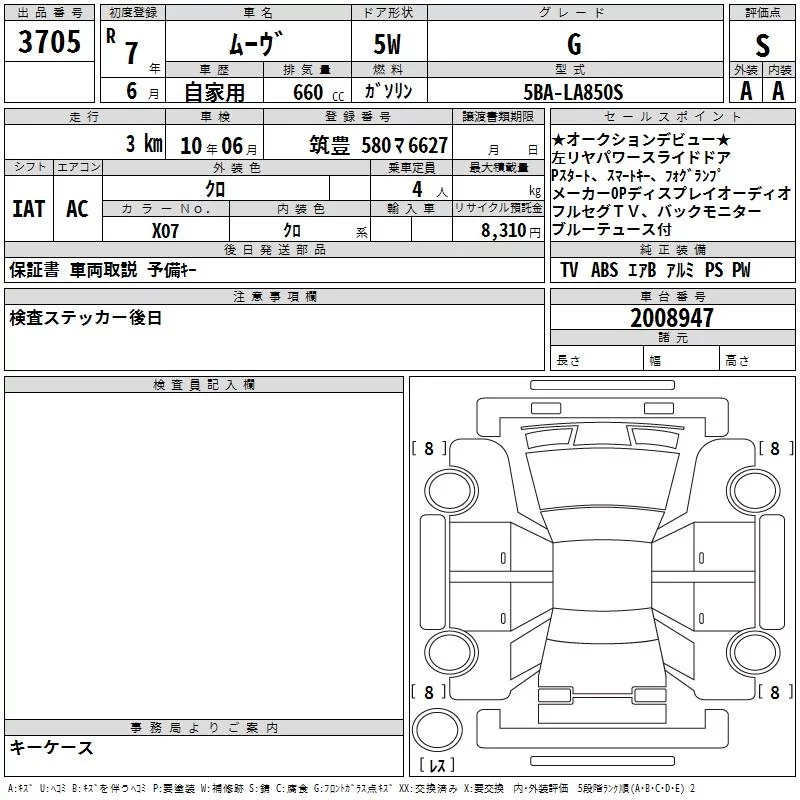Screen dimensions: 800x800
Task: Click the vehicle history 自家用
Action: (x=214, y=92)
